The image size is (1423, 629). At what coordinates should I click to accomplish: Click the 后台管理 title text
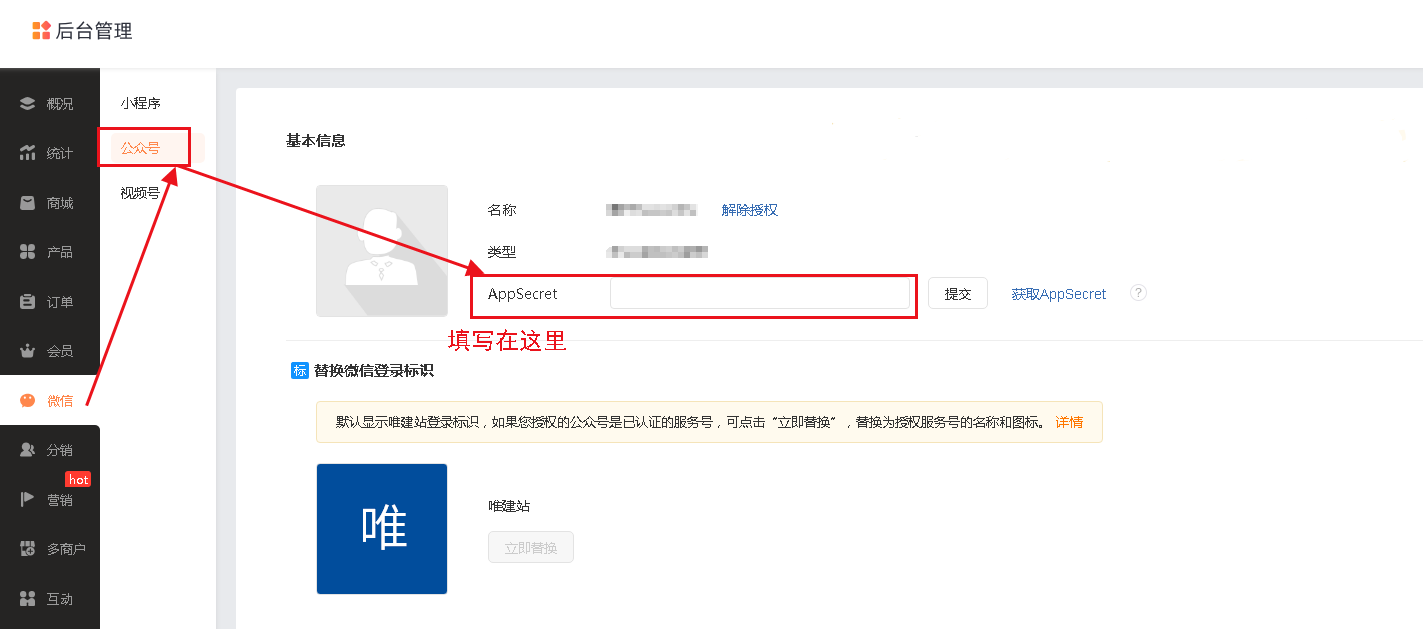tap(94, 31)
